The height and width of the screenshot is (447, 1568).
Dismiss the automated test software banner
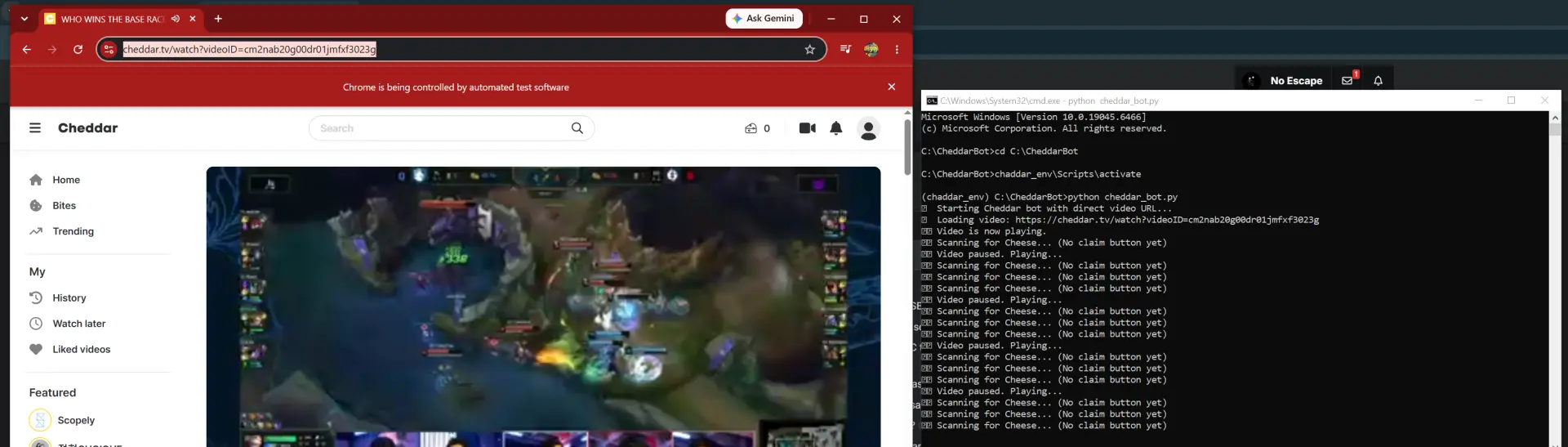tap(892, 87)
